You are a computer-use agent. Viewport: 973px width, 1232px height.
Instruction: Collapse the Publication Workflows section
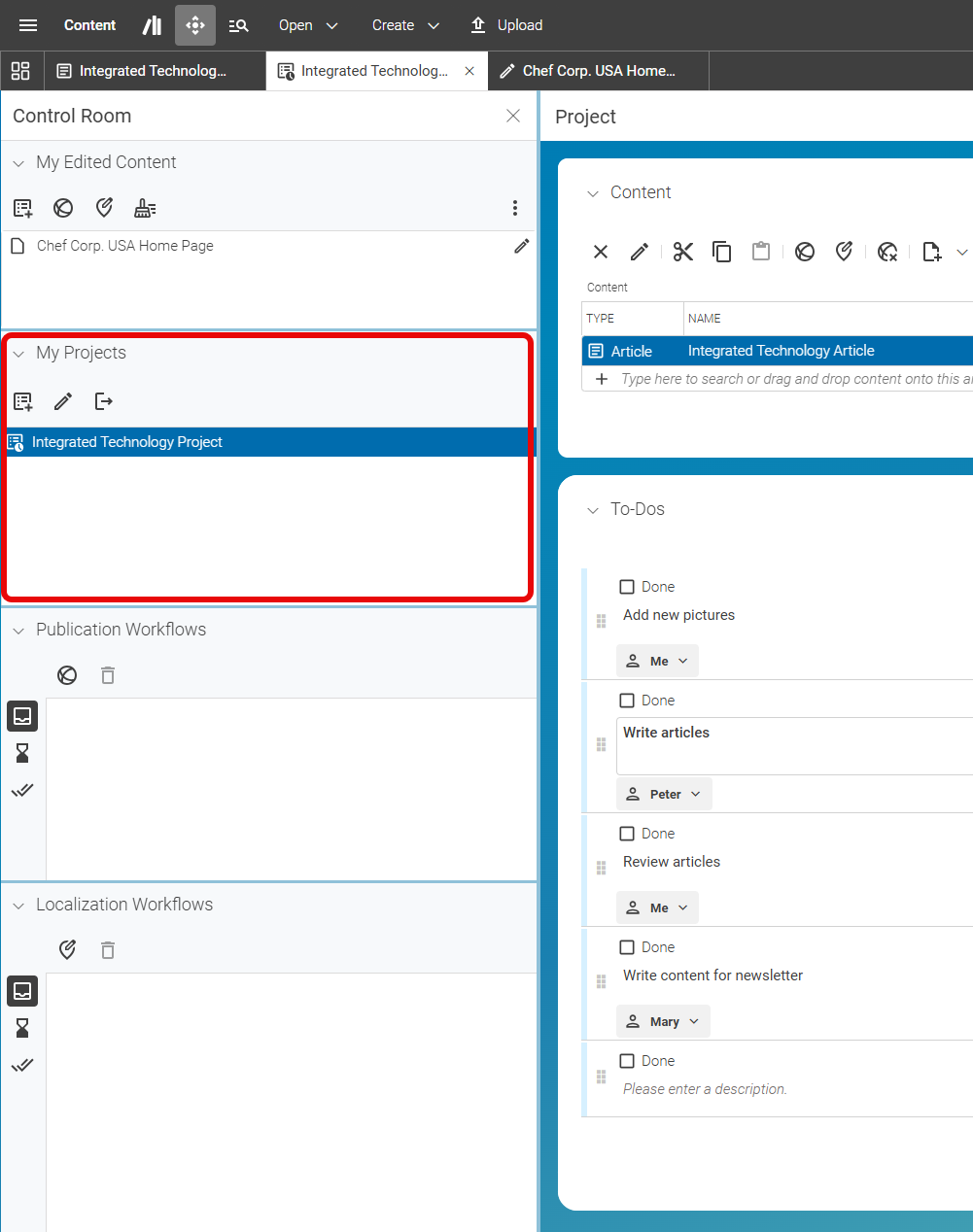point(18,631)
